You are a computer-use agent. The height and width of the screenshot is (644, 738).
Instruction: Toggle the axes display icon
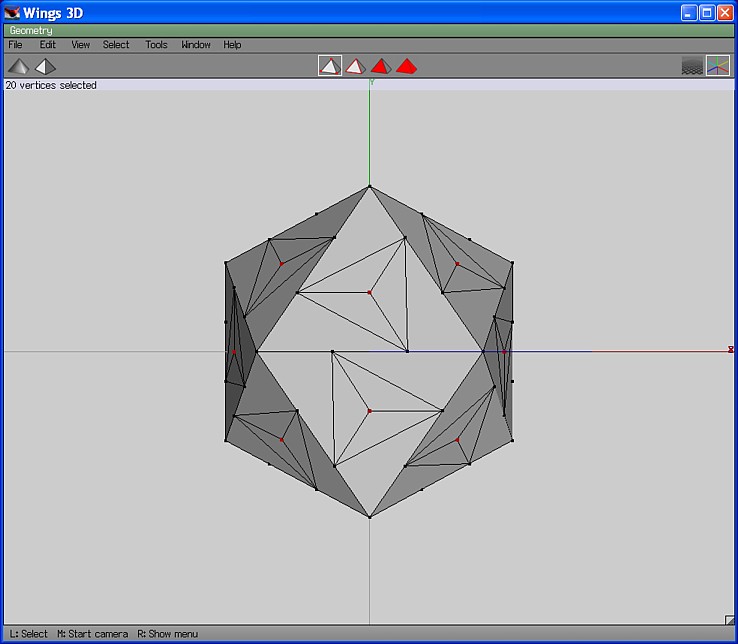coord(718,66)
